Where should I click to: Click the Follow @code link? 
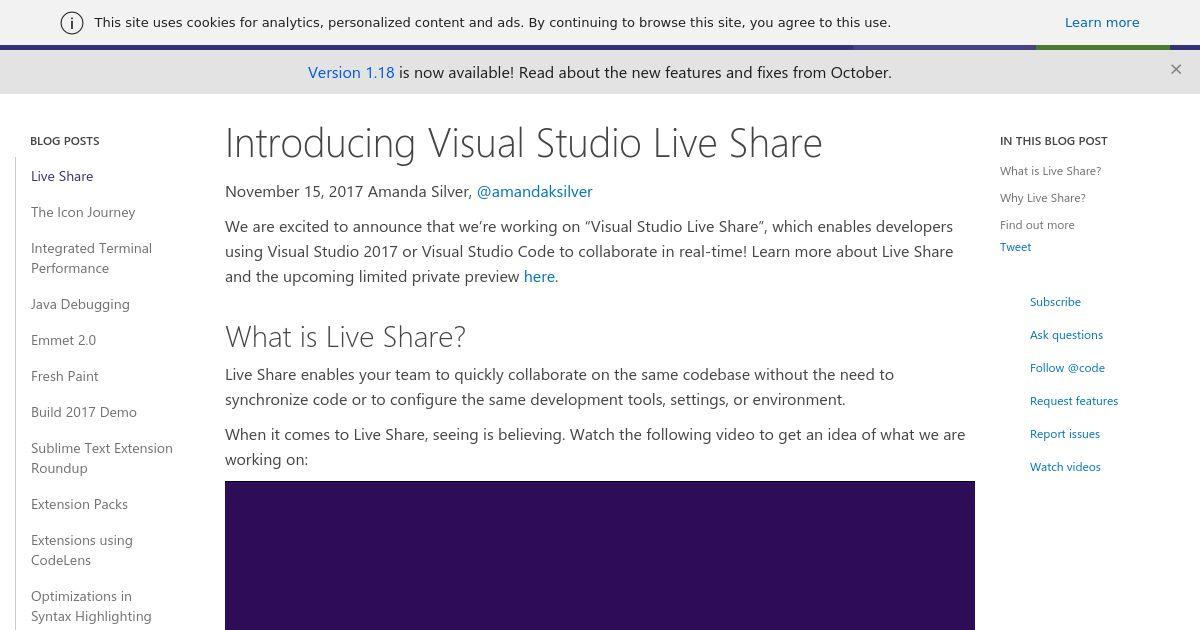click(x=1067, y=368)
